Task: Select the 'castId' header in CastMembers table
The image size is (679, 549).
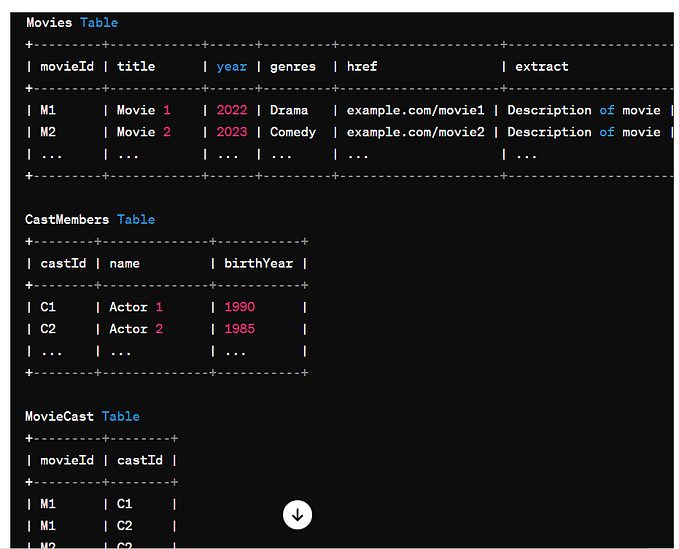Action: click(63, 264)
